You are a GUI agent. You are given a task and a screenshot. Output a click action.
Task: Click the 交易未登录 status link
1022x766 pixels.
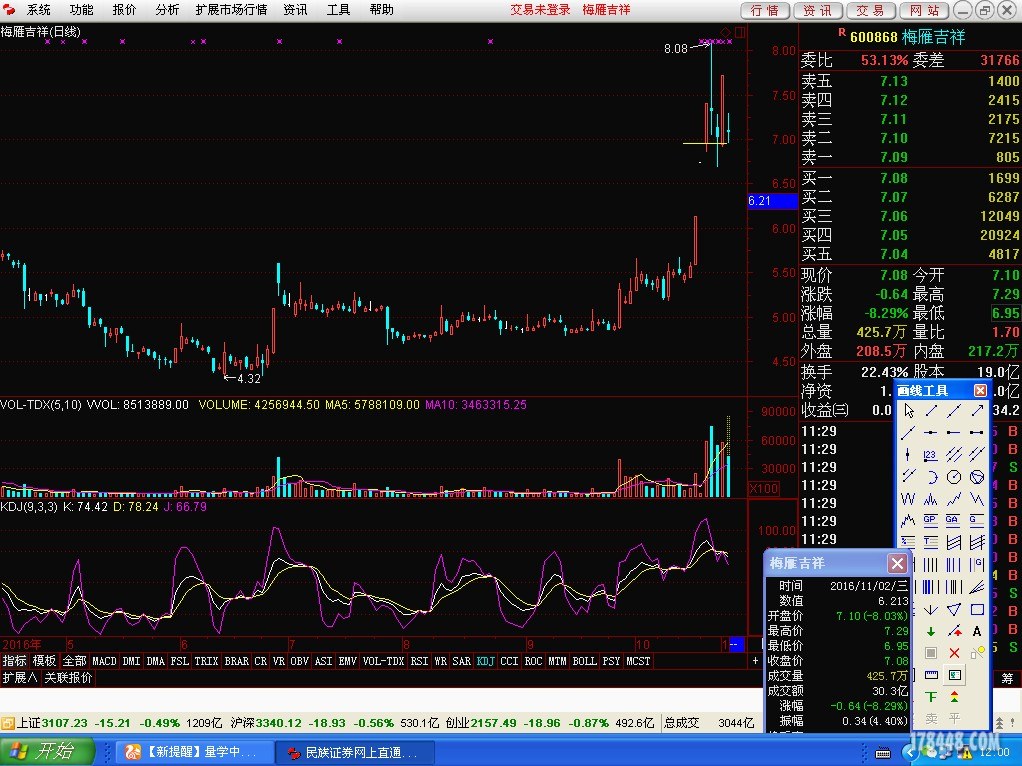540,10
